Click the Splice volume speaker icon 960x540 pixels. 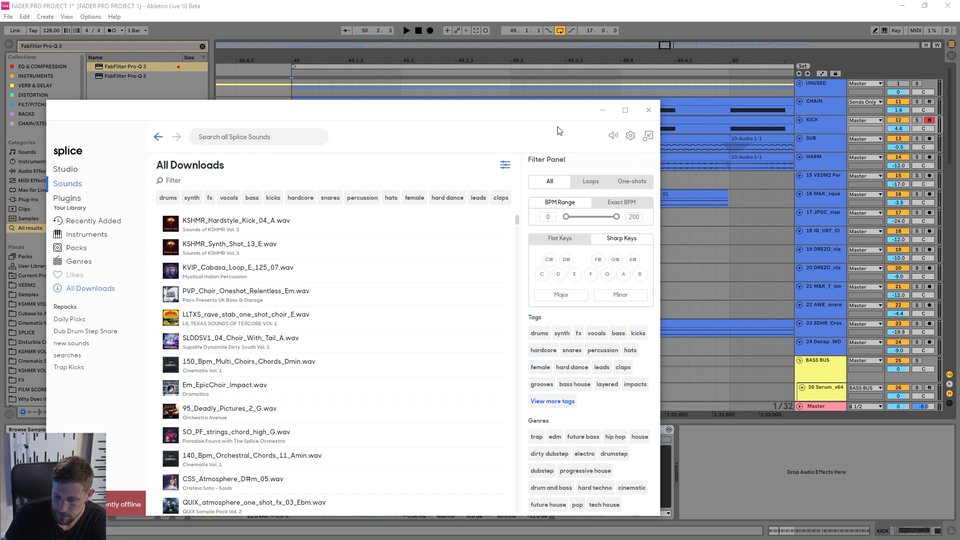coord(613,135)
